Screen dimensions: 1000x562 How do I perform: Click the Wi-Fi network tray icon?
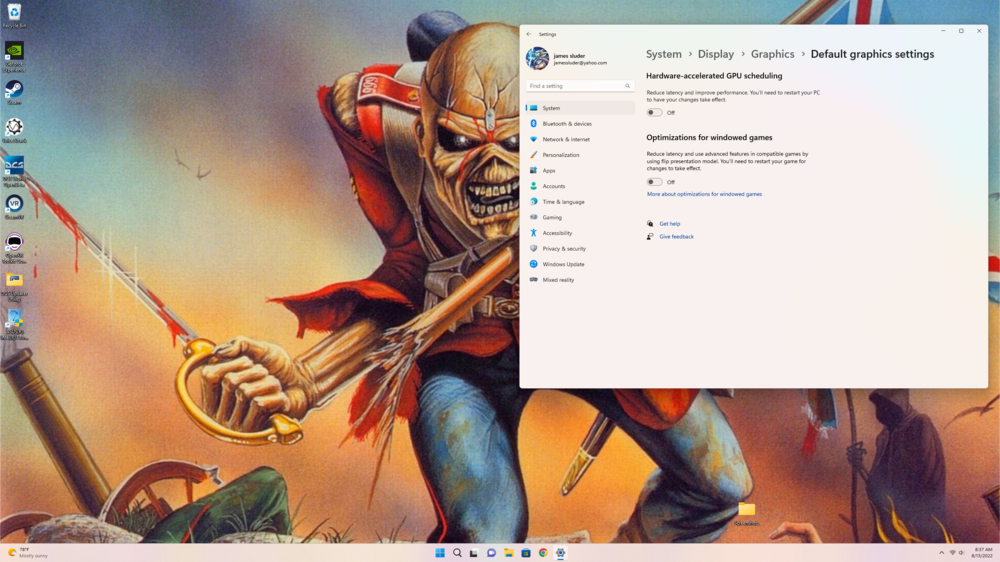[952, 552]
